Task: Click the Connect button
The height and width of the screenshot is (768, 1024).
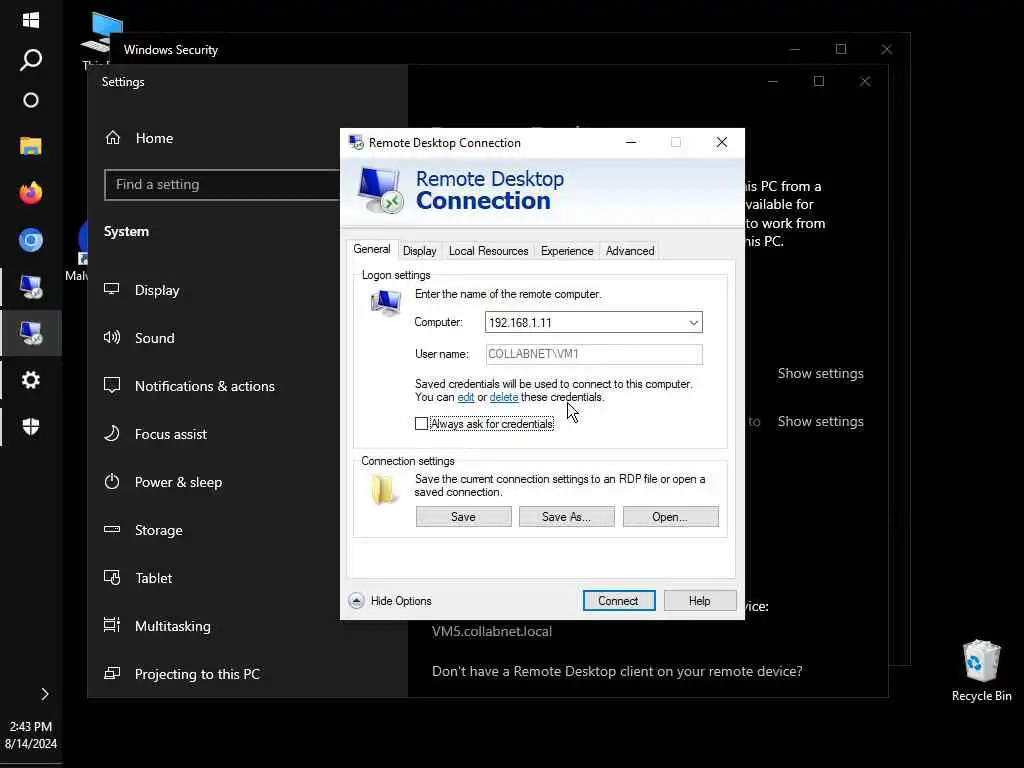Action: (x=618, y=601)
